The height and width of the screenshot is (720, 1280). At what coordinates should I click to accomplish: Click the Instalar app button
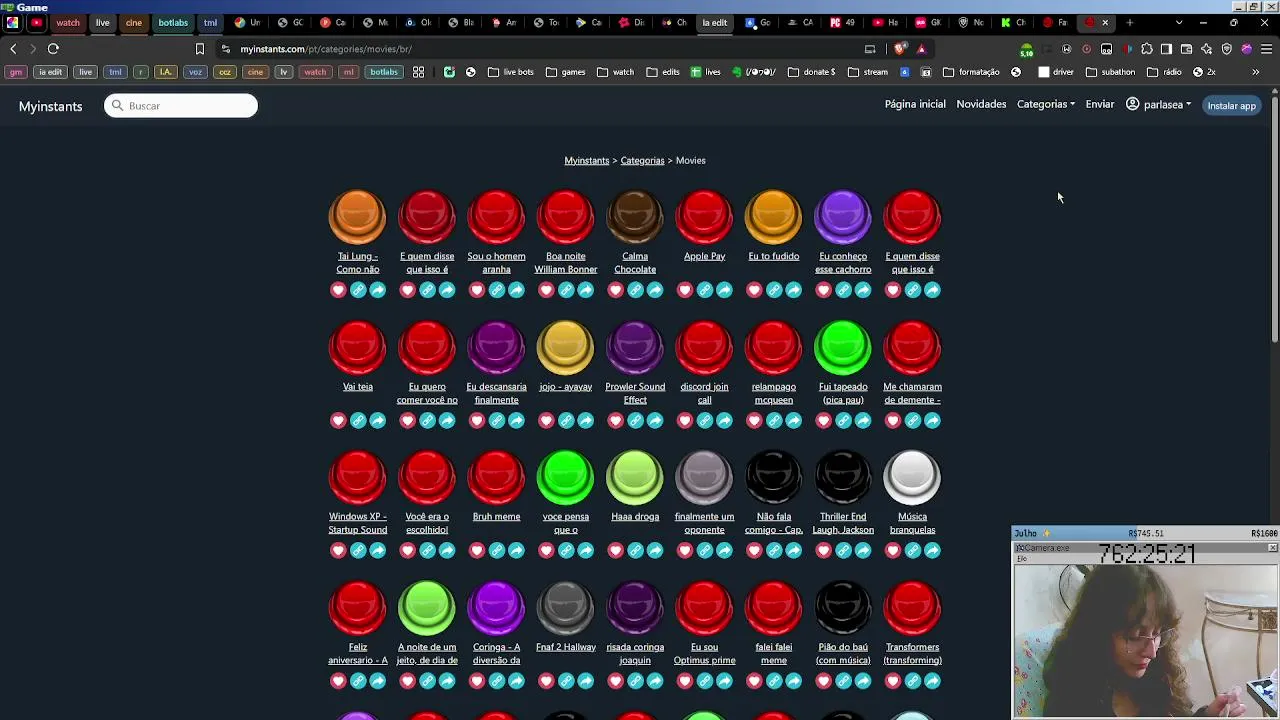click(x=1231, y=105)
